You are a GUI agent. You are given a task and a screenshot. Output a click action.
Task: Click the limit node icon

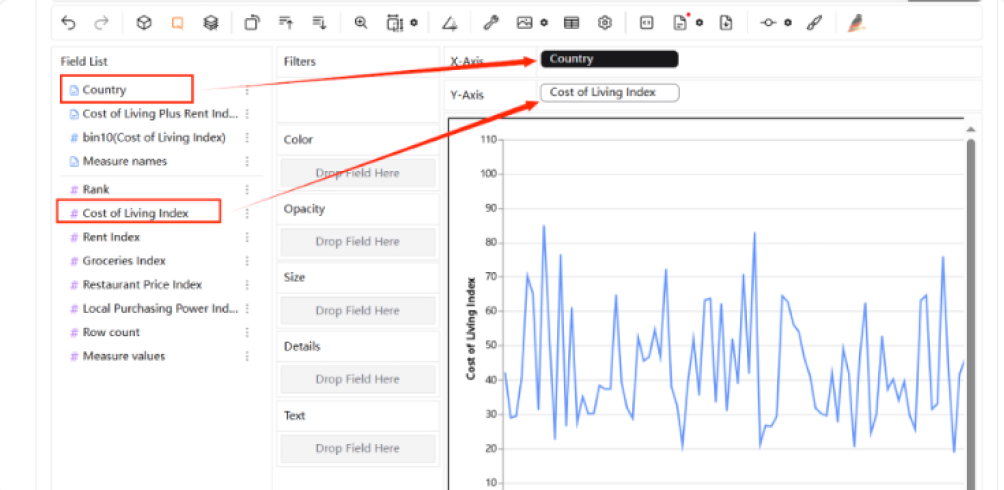[768, 23]
